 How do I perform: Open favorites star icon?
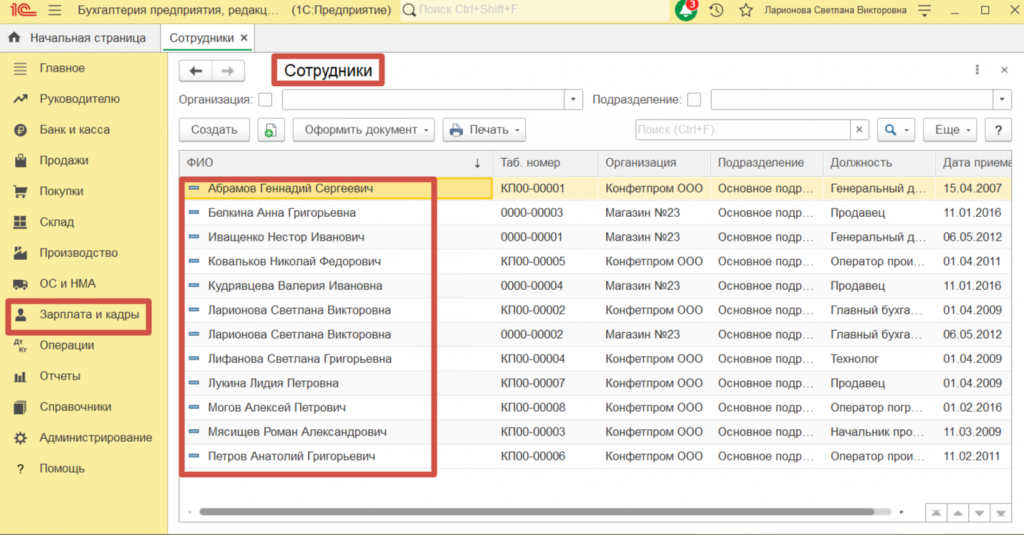(x=746, y=10)
